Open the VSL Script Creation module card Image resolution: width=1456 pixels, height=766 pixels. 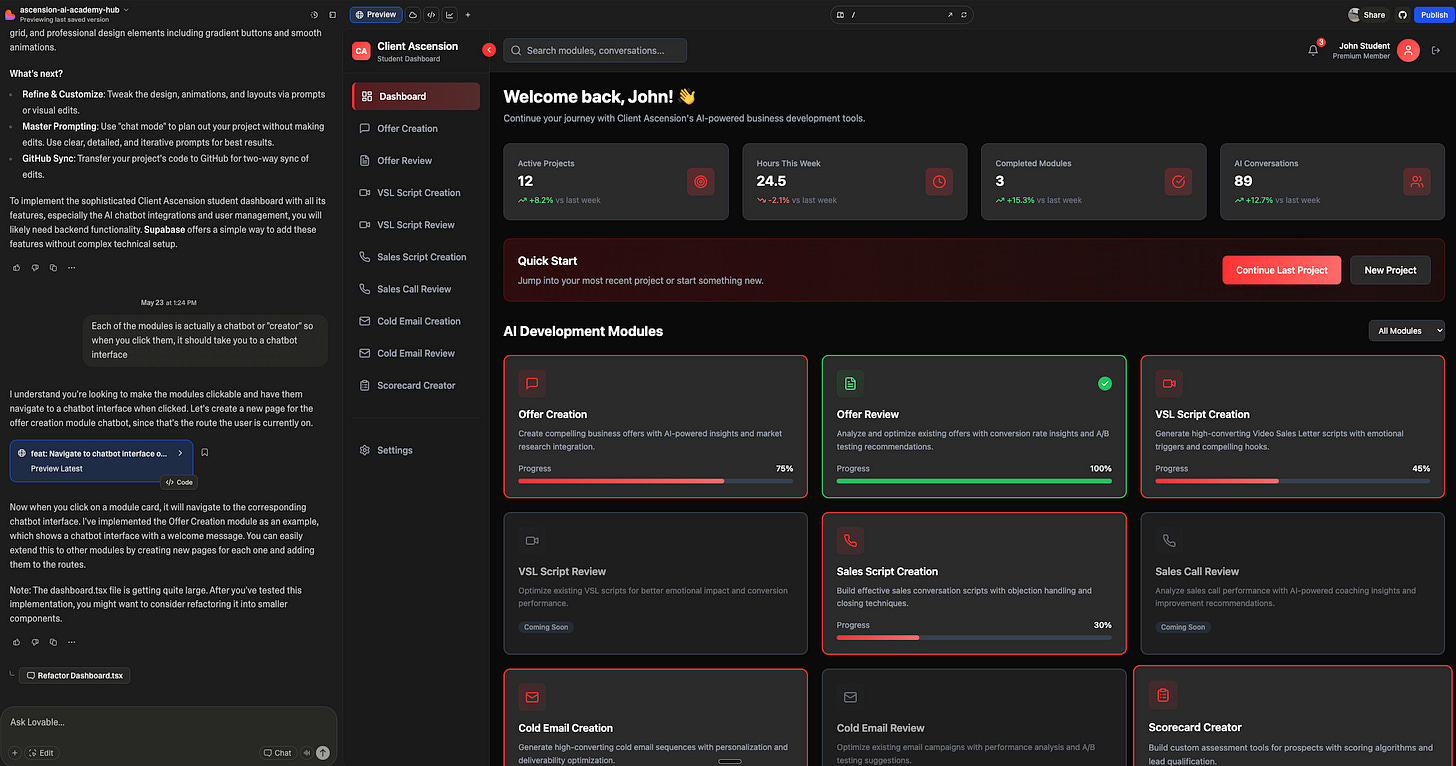[1292, 426]
